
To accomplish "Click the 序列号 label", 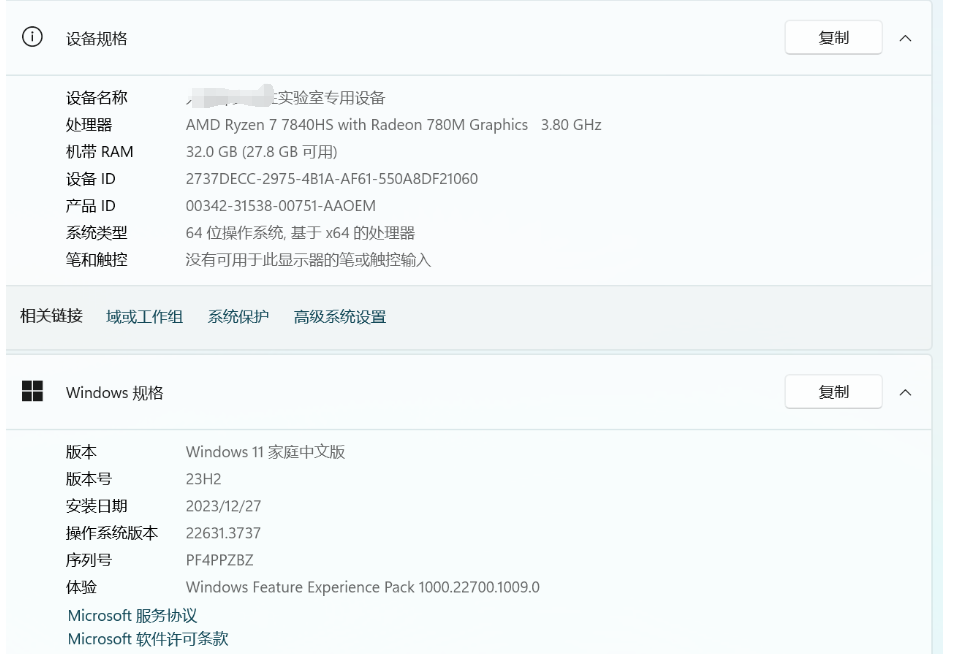I will pyautogui.click(x=89, y=560).
